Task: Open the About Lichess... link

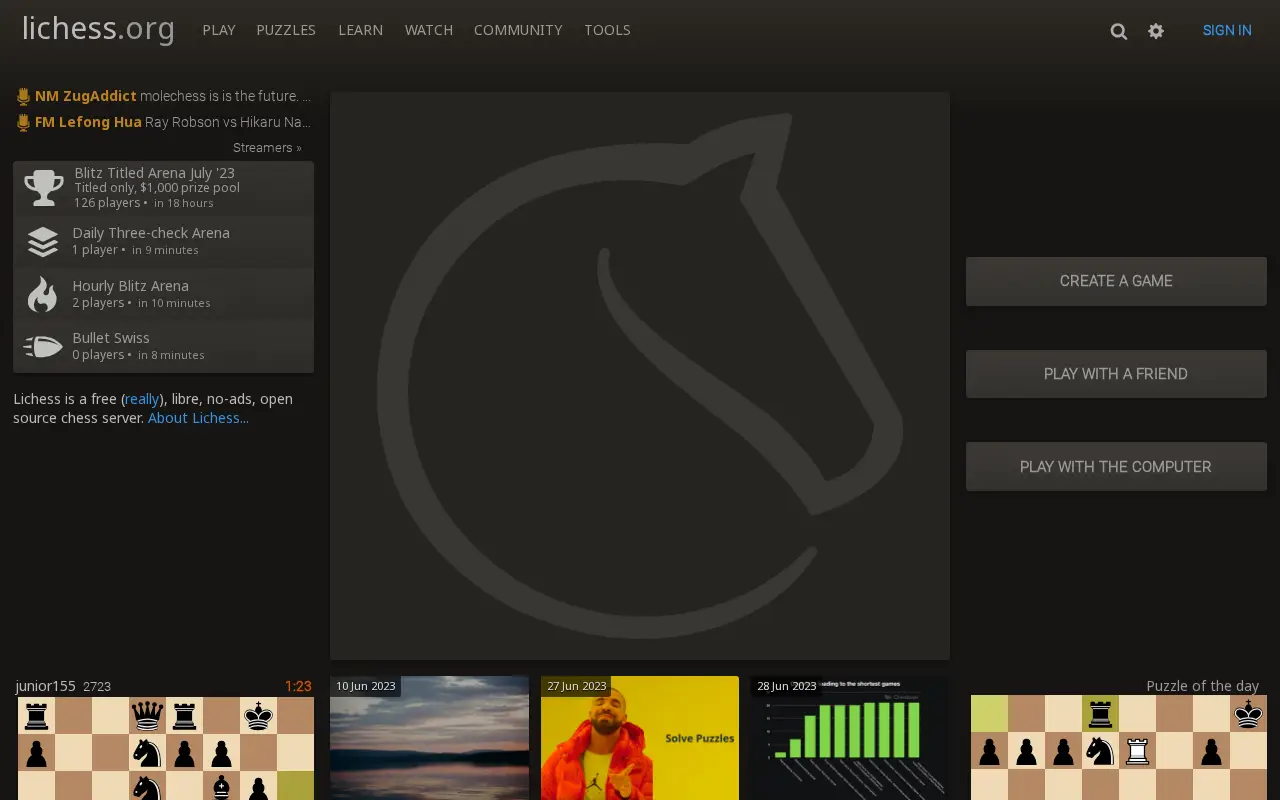Action: [198, 418]
